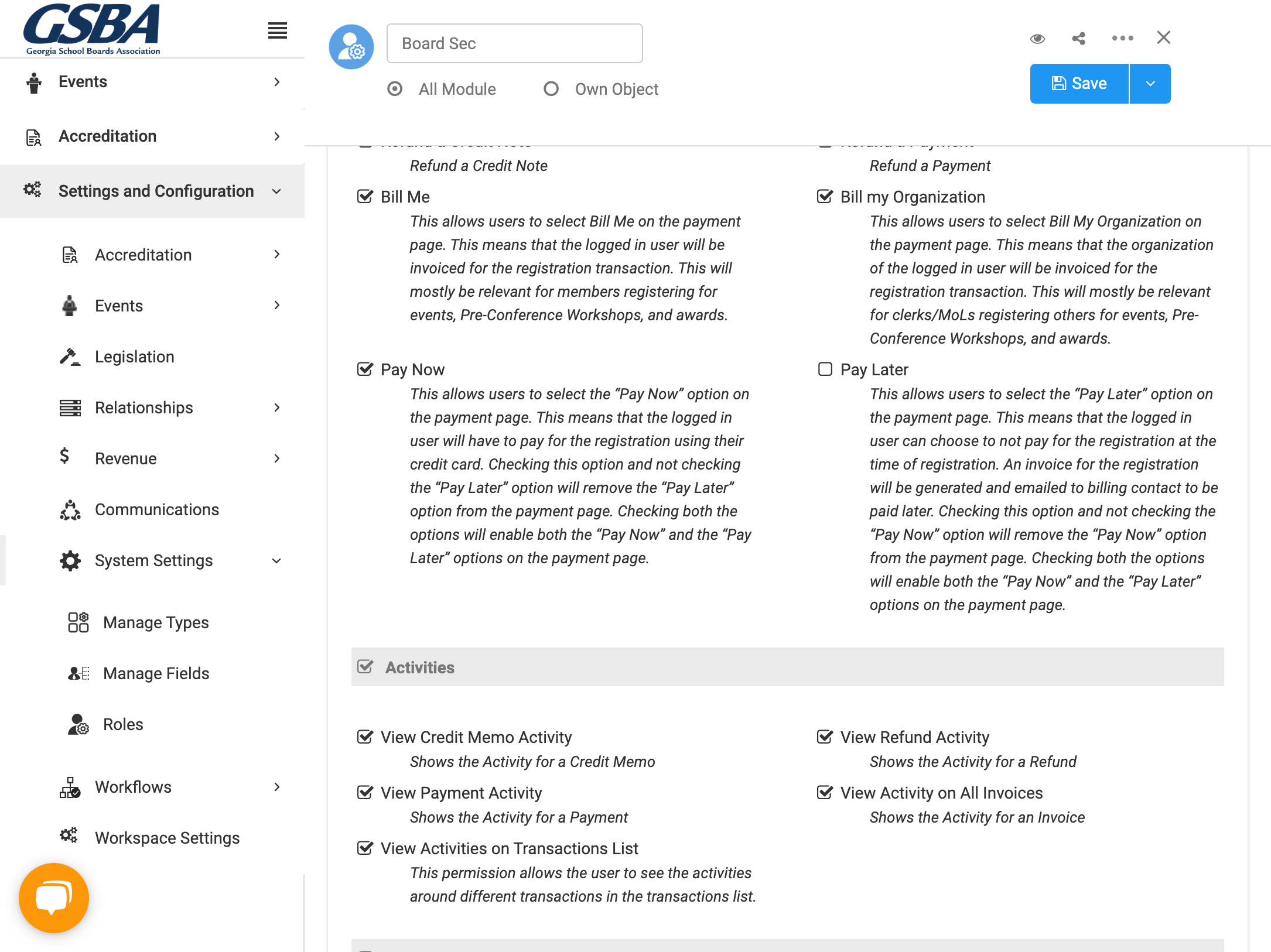Uncheck the Bill Me checkbox
Image resolution: width=1271 pixels, height=952 pixels.
pyautogui.click(x=365, y=196)
